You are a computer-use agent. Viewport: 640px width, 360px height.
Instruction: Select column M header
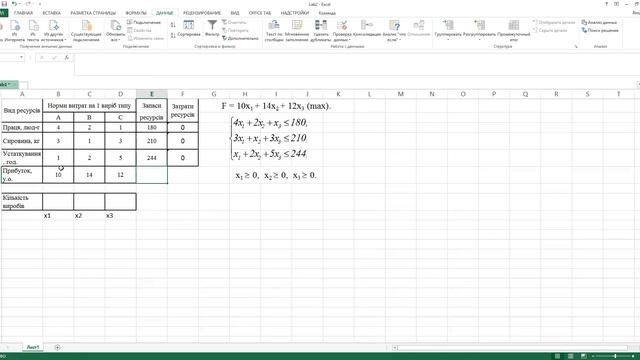click(x=400, y=94)
